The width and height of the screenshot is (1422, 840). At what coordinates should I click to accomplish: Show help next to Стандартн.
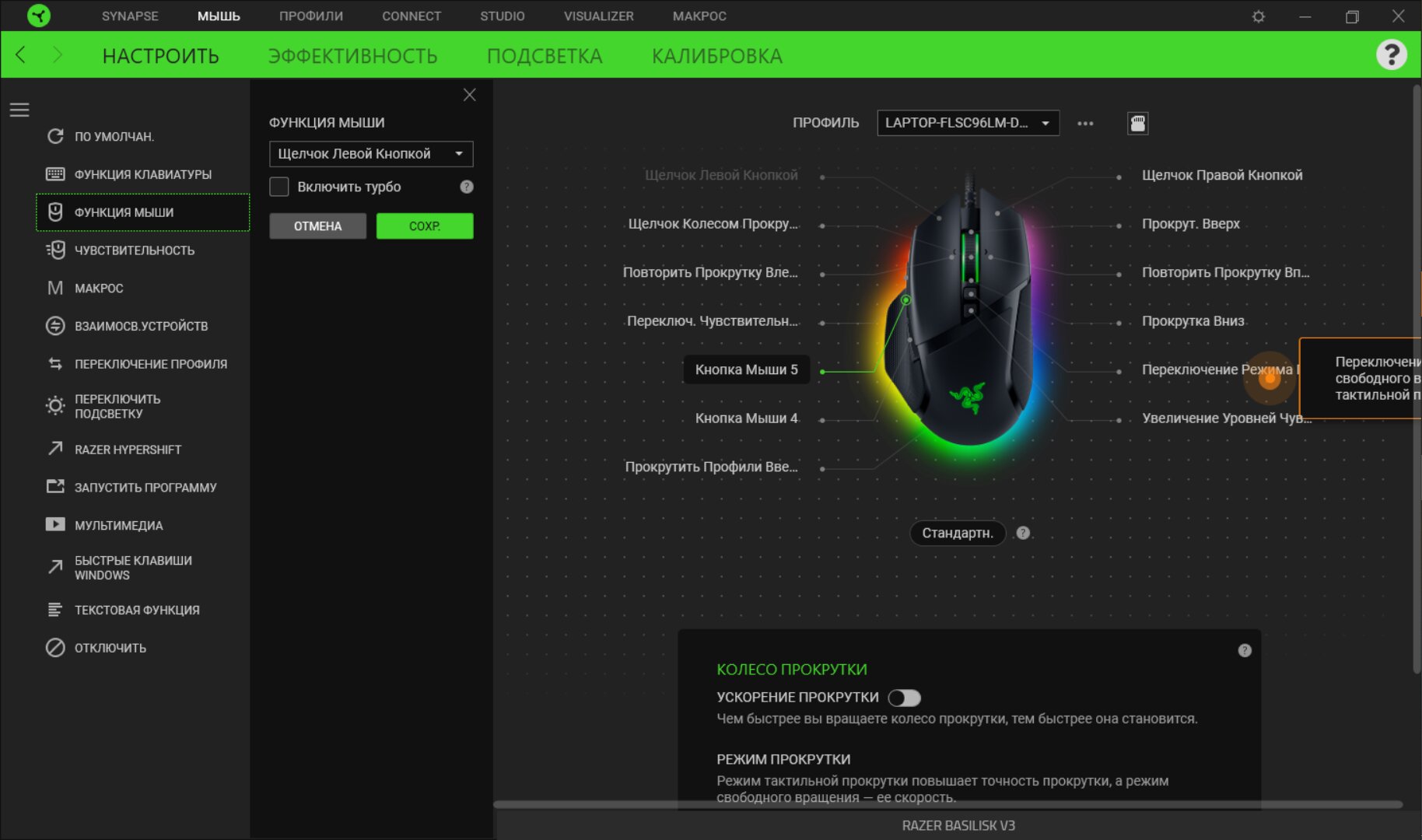coord(1023,533)
